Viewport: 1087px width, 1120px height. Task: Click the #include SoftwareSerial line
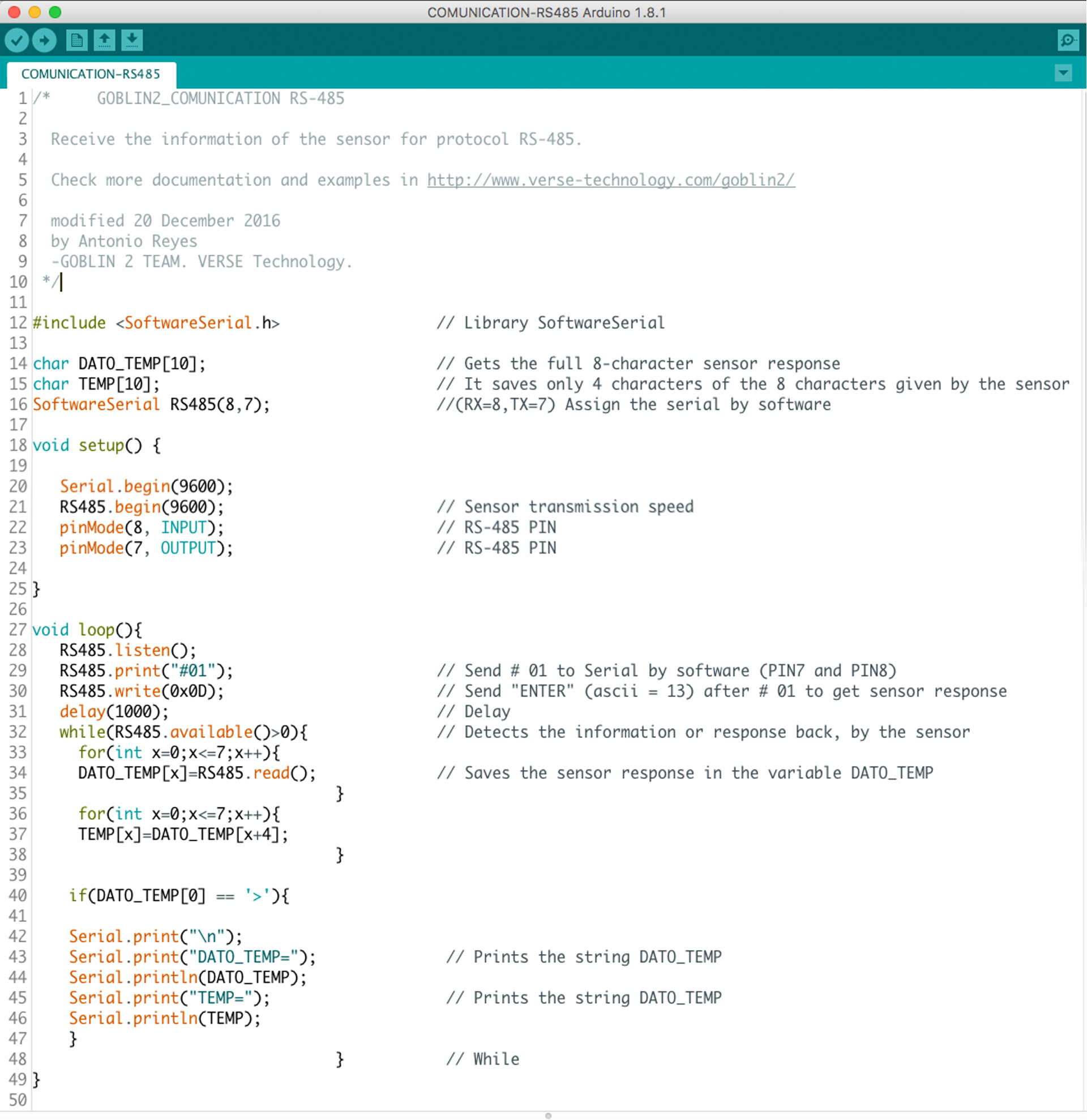coord(156,323)
